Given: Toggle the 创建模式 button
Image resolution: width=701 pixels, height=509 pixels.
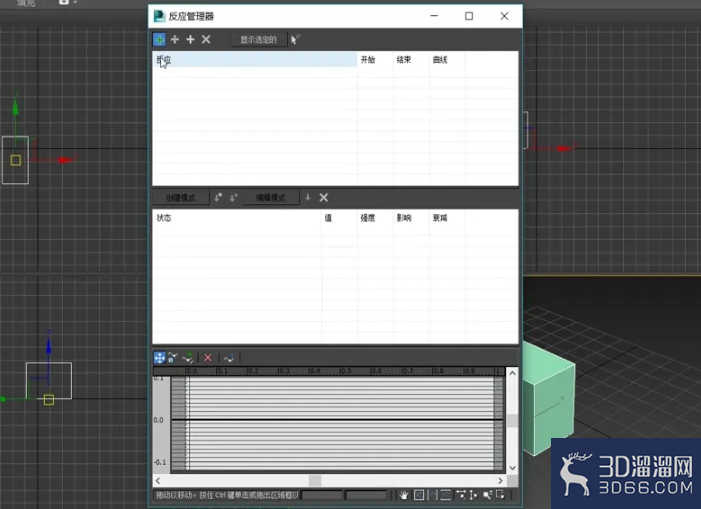Looking at the screenshot, I should point(181,198).
